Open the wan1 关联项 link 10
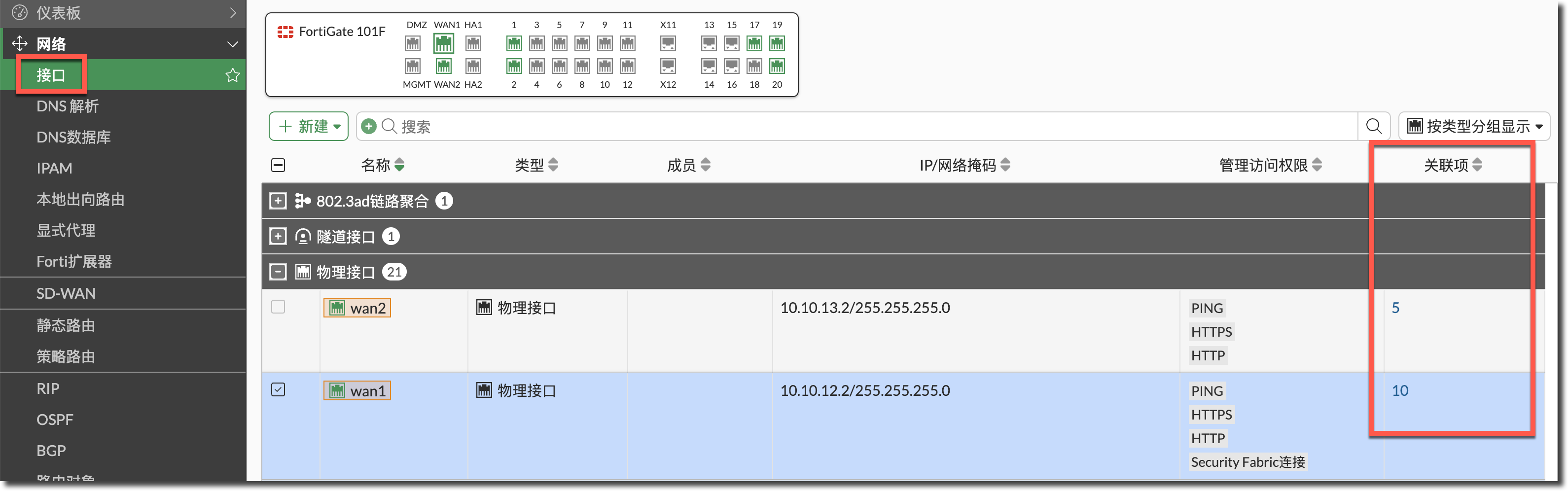This screenshot has width=1568, height=491. pyautogui.click(x=1399, y=390)
